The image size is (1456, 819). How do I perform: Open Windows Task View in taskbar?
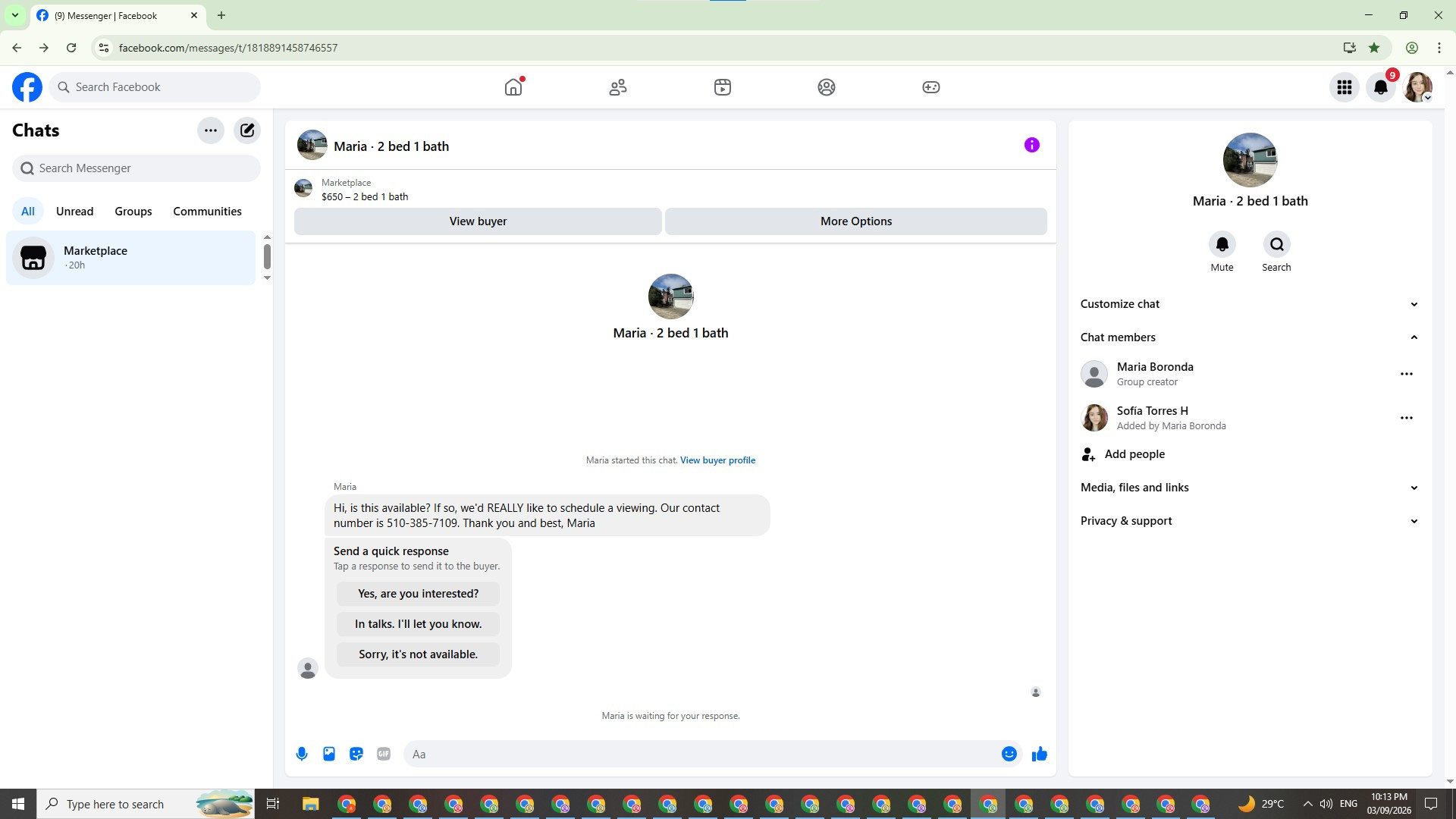pyautogui.click(x=273, y=804)
